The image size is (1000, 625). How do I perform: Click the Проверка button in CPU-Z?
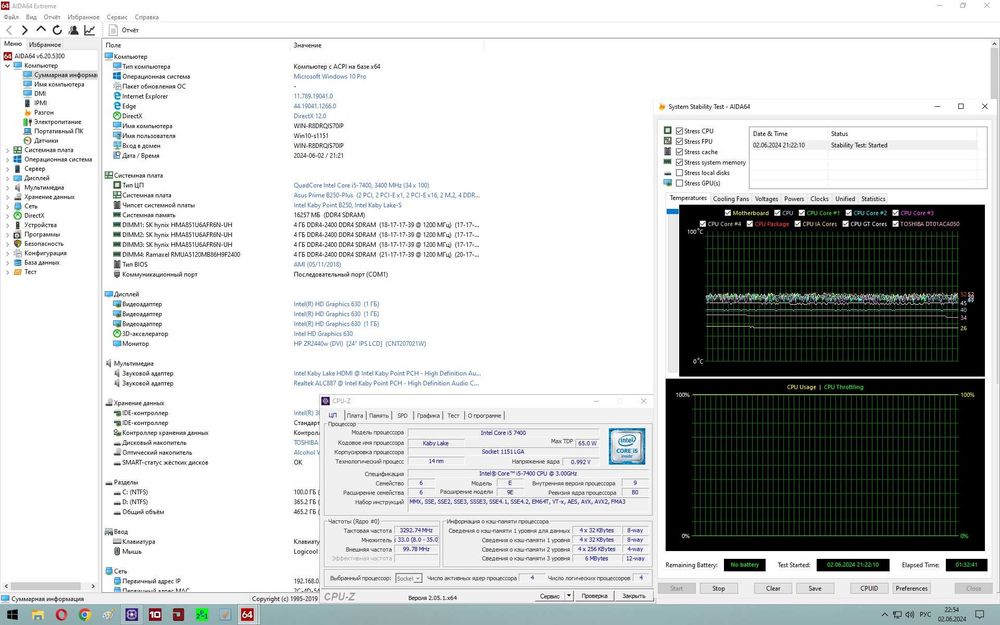point(594,596)
